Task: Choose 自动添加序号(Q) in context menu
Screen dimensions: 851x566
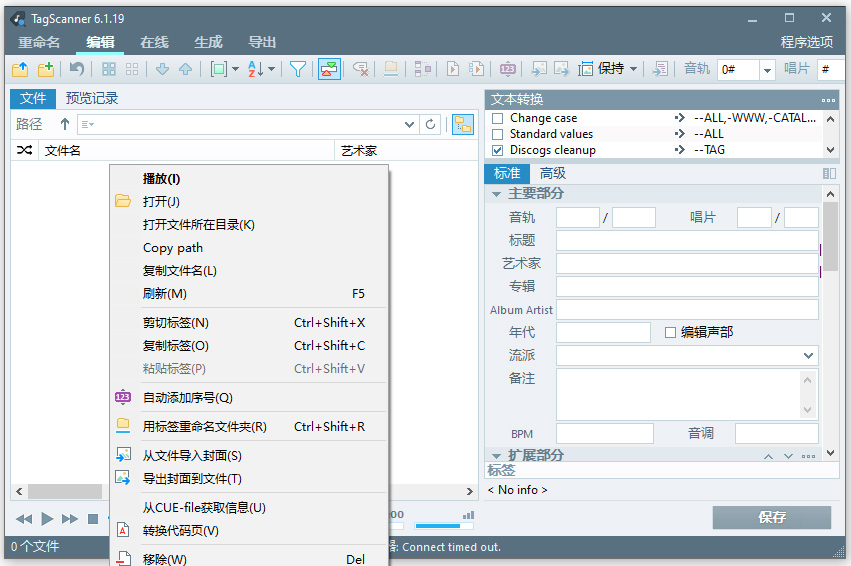Action: [x=249, y=398]
